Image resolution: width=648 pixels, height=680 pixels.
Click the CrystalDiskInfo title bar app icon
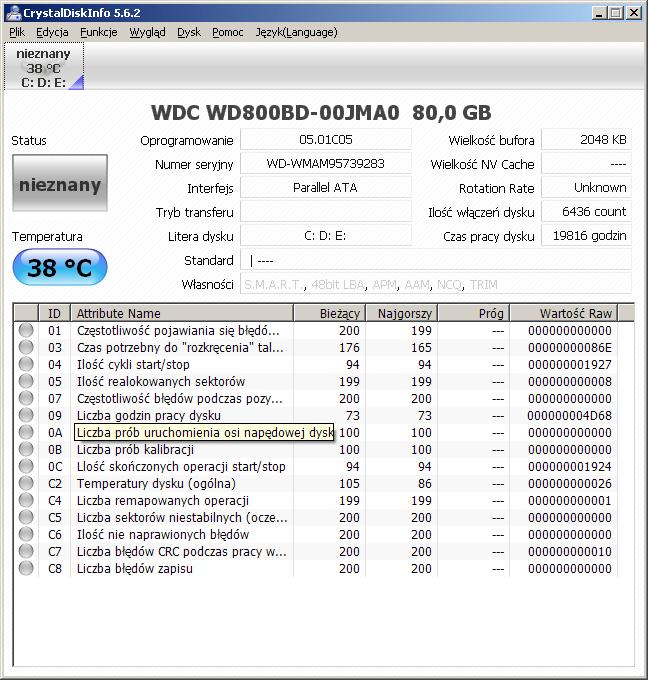click(13, 13)
